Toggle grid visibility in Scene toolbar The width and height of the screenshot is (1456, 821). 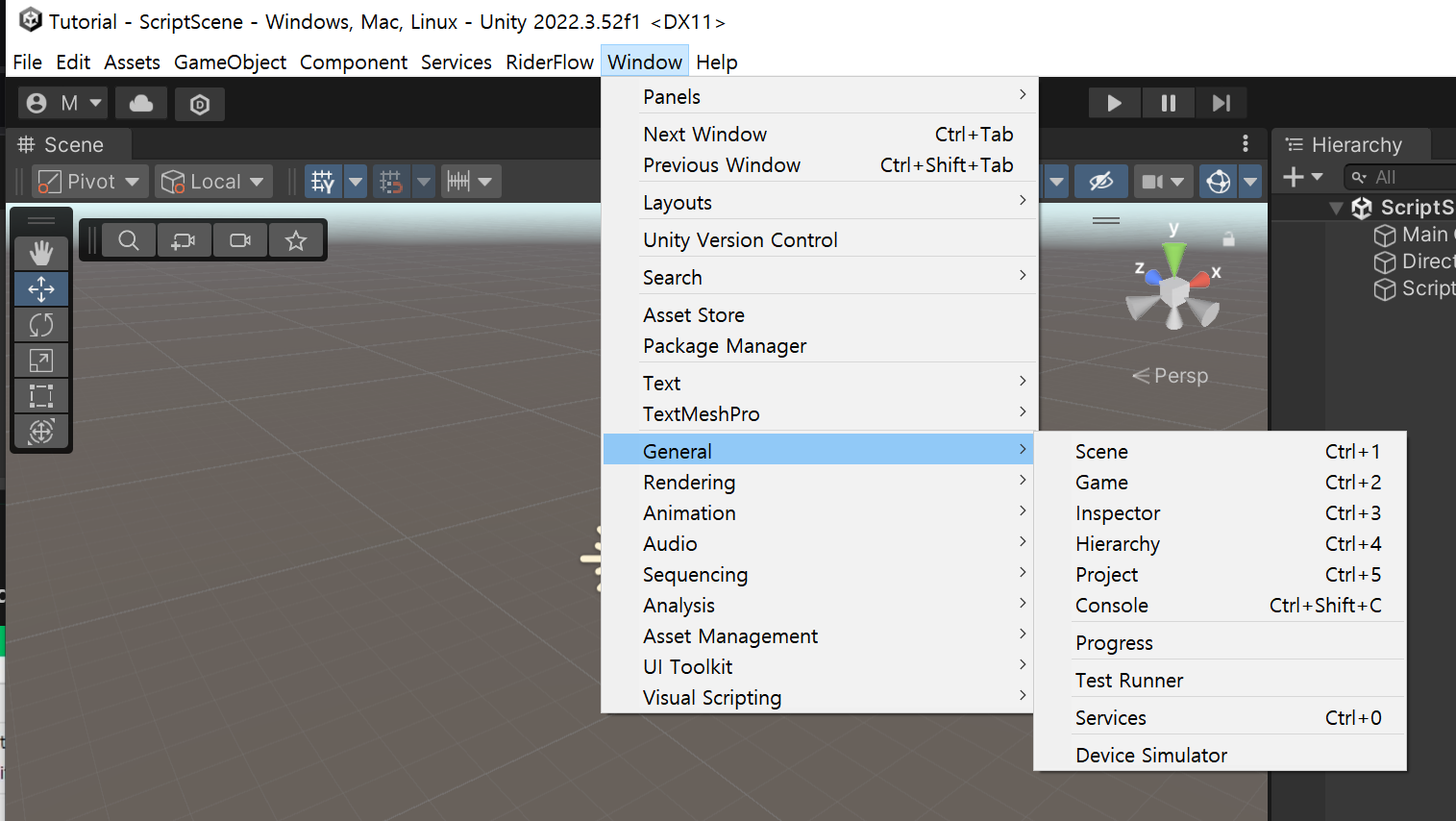(x=323, y=181)
